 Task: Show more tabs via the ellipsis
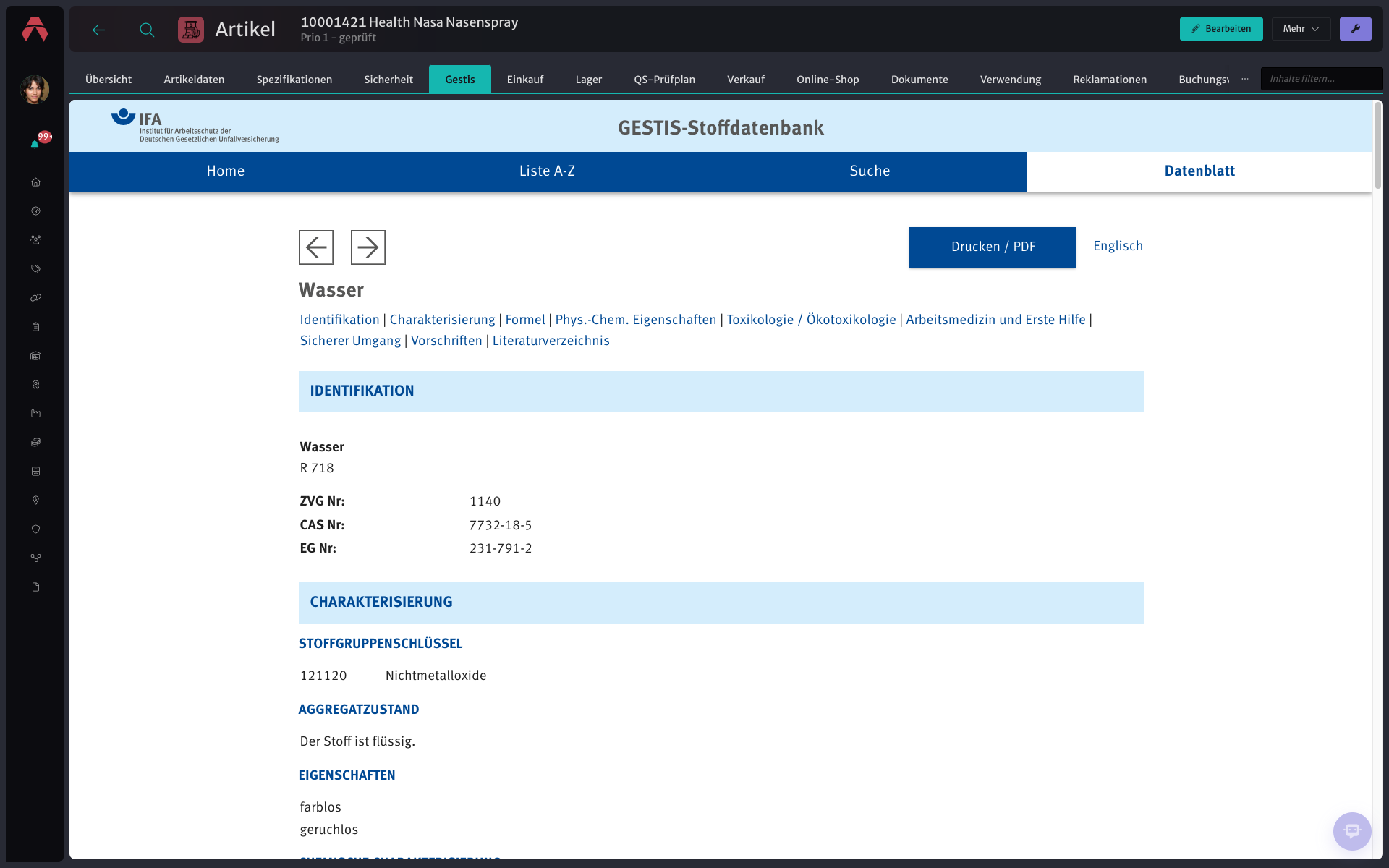pyautogui.click(x=1244, y=79)
